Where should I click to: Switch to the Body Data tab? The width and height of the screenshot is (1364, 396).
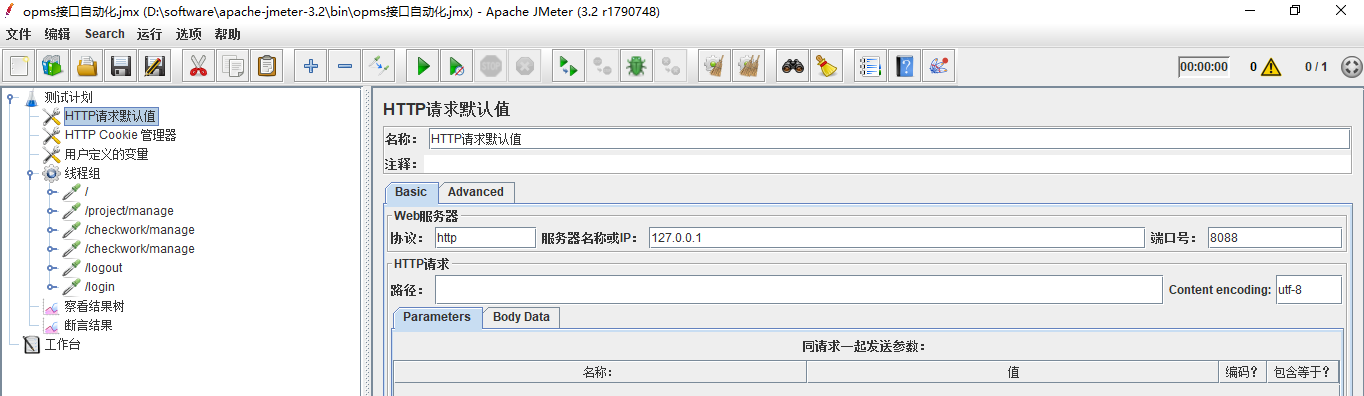(x=521, y=317)
